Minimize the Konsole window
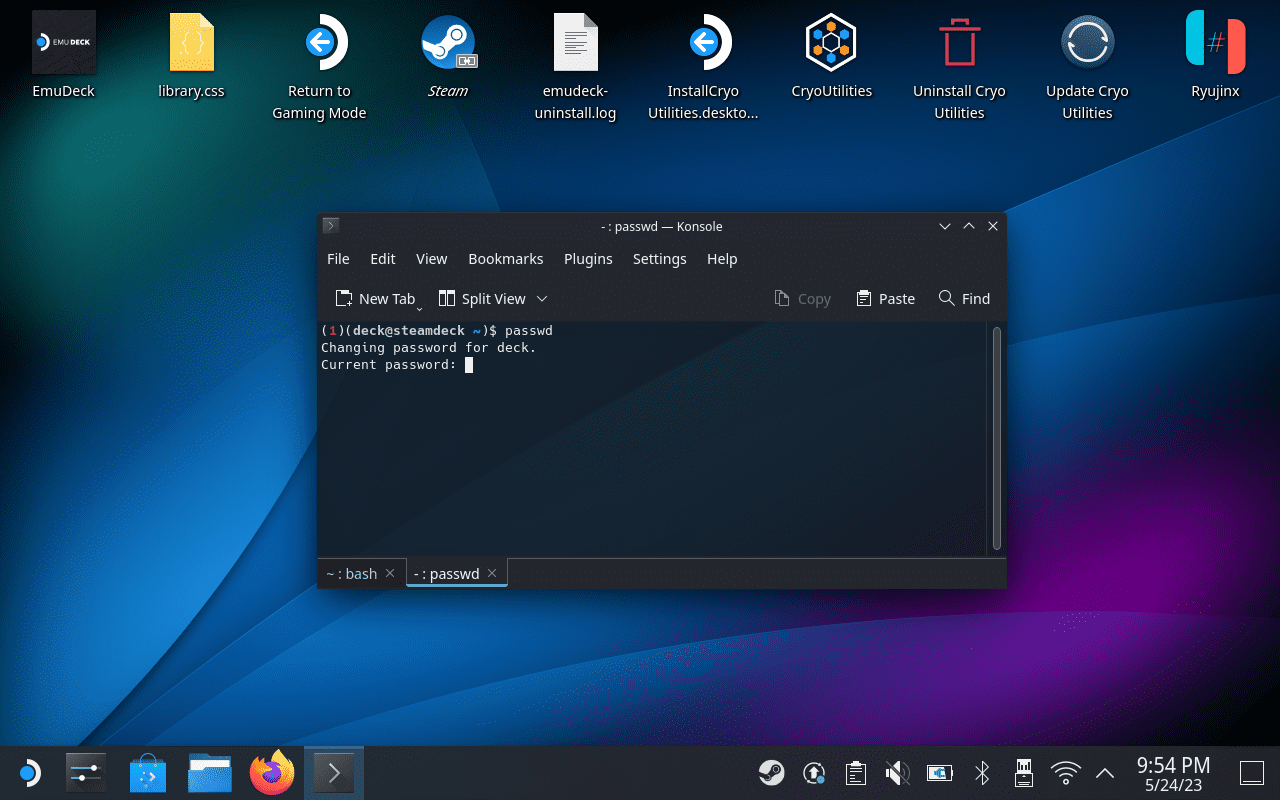The width and height of the screenshot is (1280, 800). [945, 226]
